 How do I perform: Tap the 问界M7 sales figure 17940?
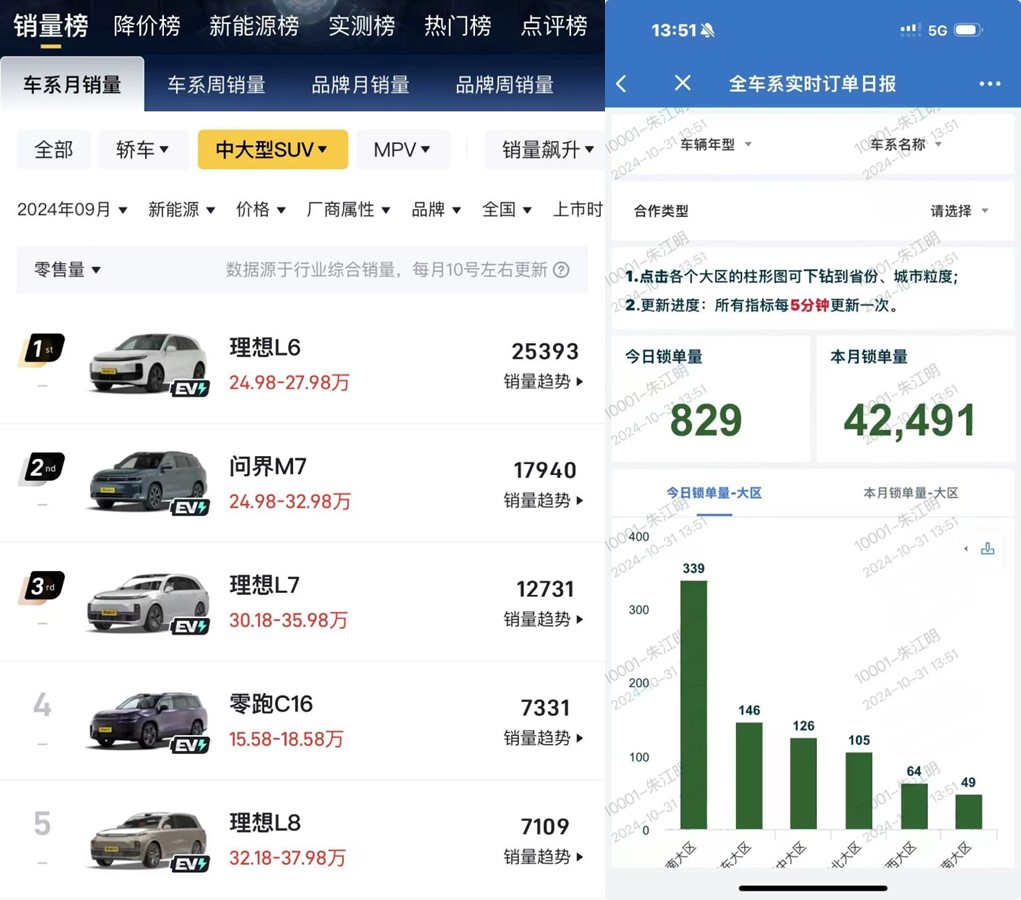[545, 470]
